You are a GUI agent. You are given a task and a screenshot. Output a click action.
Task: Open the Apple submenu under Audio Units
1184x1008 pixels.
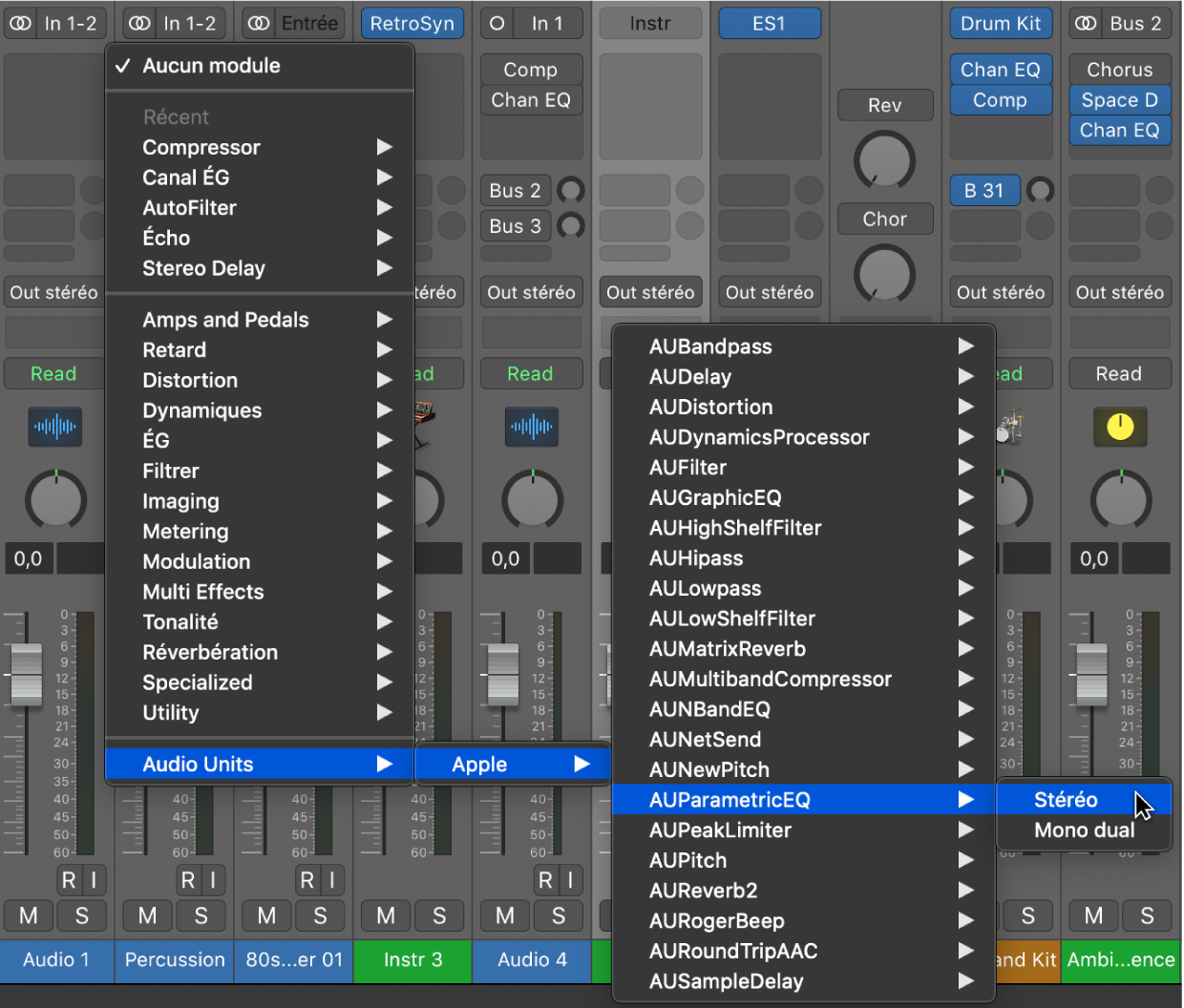point(479,764)
